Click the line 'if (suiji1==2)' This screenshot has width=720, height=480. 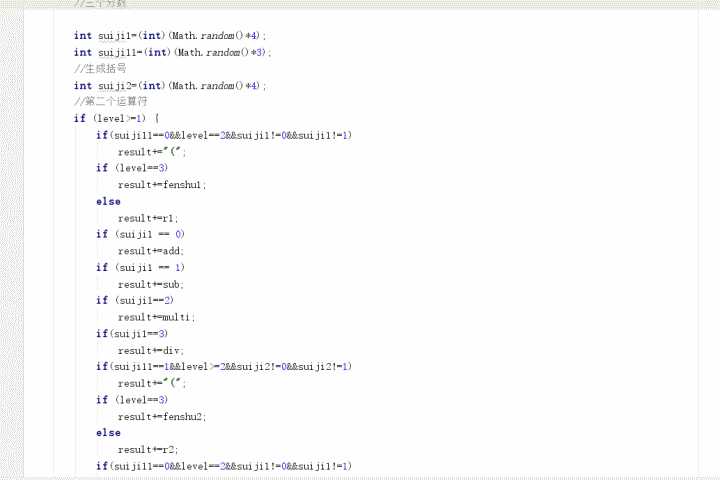pyautogui.click(x=135, y=300)
